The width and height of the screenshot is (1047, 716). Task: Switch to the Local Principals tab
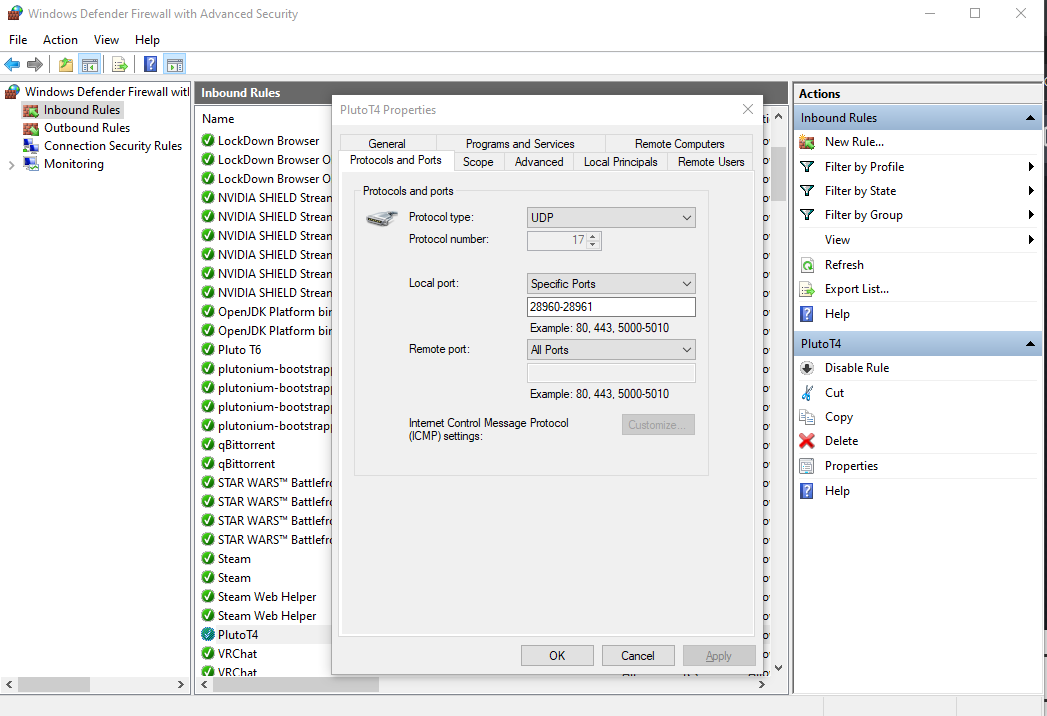click(x=620, y=162)
